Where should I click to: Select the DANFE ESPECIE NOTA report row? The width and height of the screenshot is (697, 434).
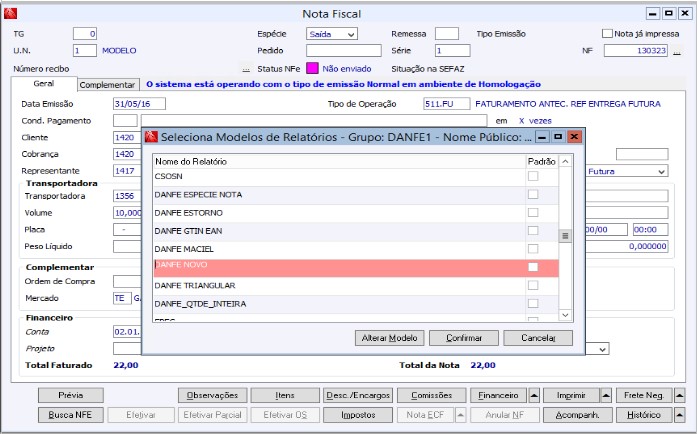click(x=356, y=195)
